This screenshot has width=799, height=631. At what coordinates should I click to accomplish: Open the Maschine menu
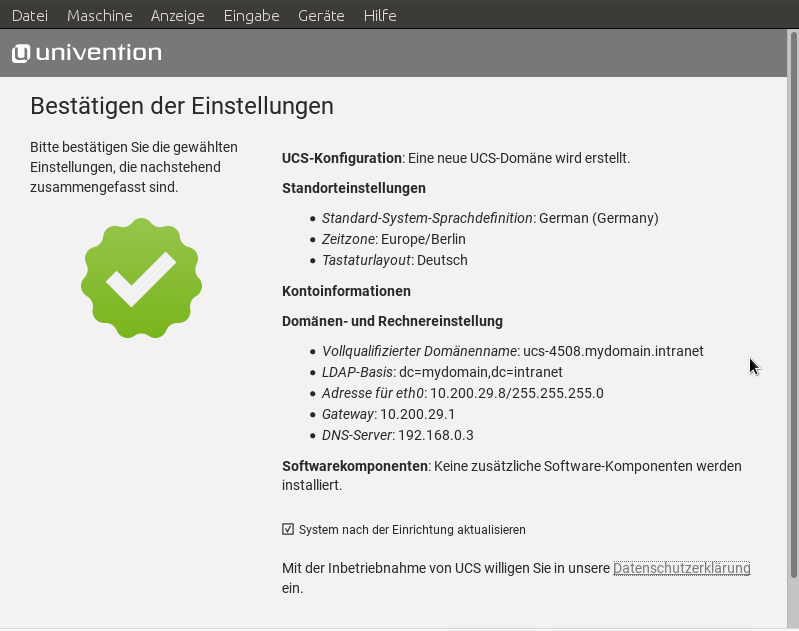[x=99, y=15]
